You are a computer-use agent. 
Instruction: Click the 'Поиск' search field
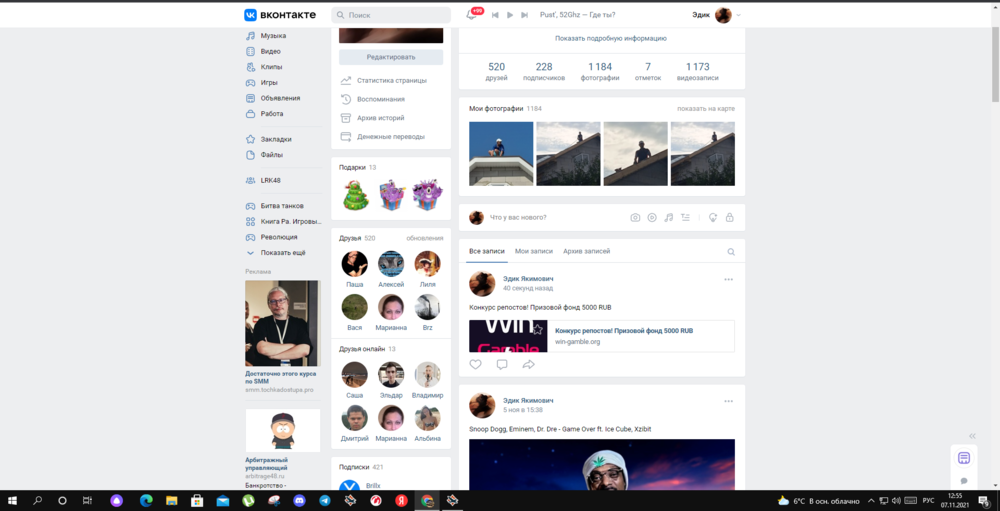(396, 15)
